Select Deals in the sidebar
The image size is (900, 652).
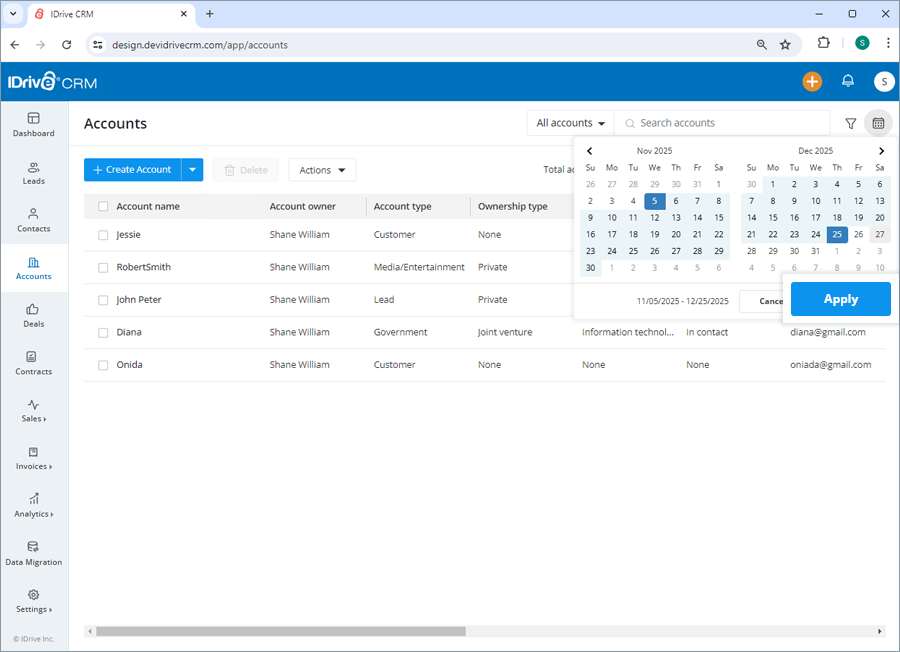(x=33, y=317)
